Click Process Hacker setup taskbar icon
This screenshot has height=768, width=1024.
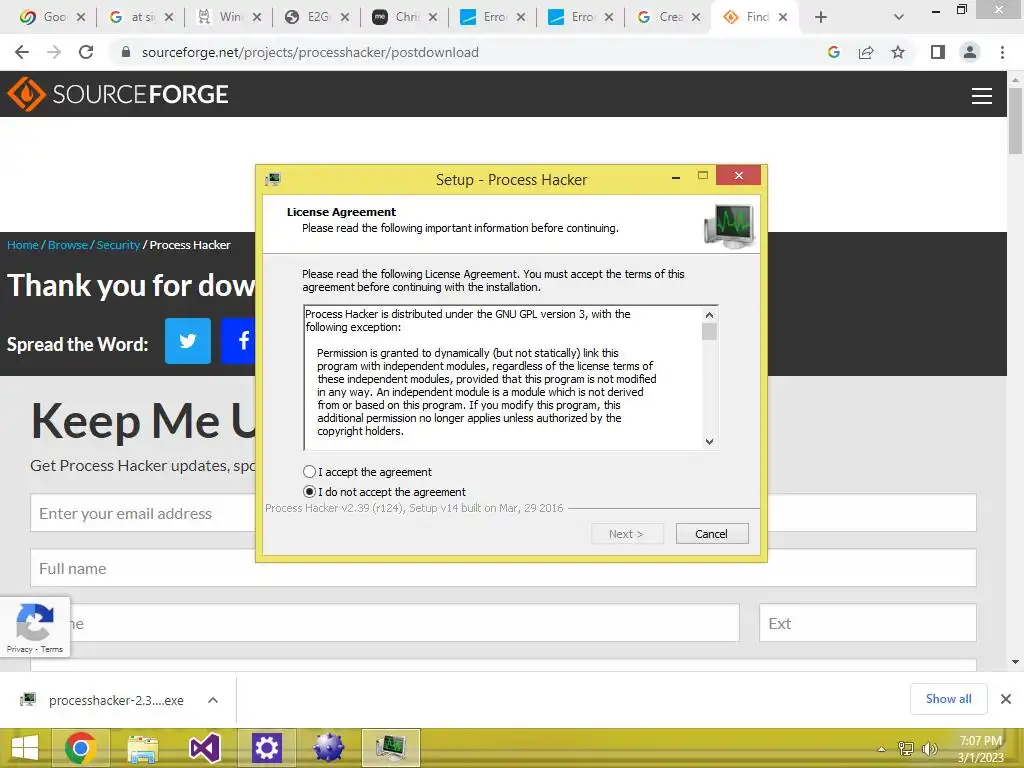(391, 748)
